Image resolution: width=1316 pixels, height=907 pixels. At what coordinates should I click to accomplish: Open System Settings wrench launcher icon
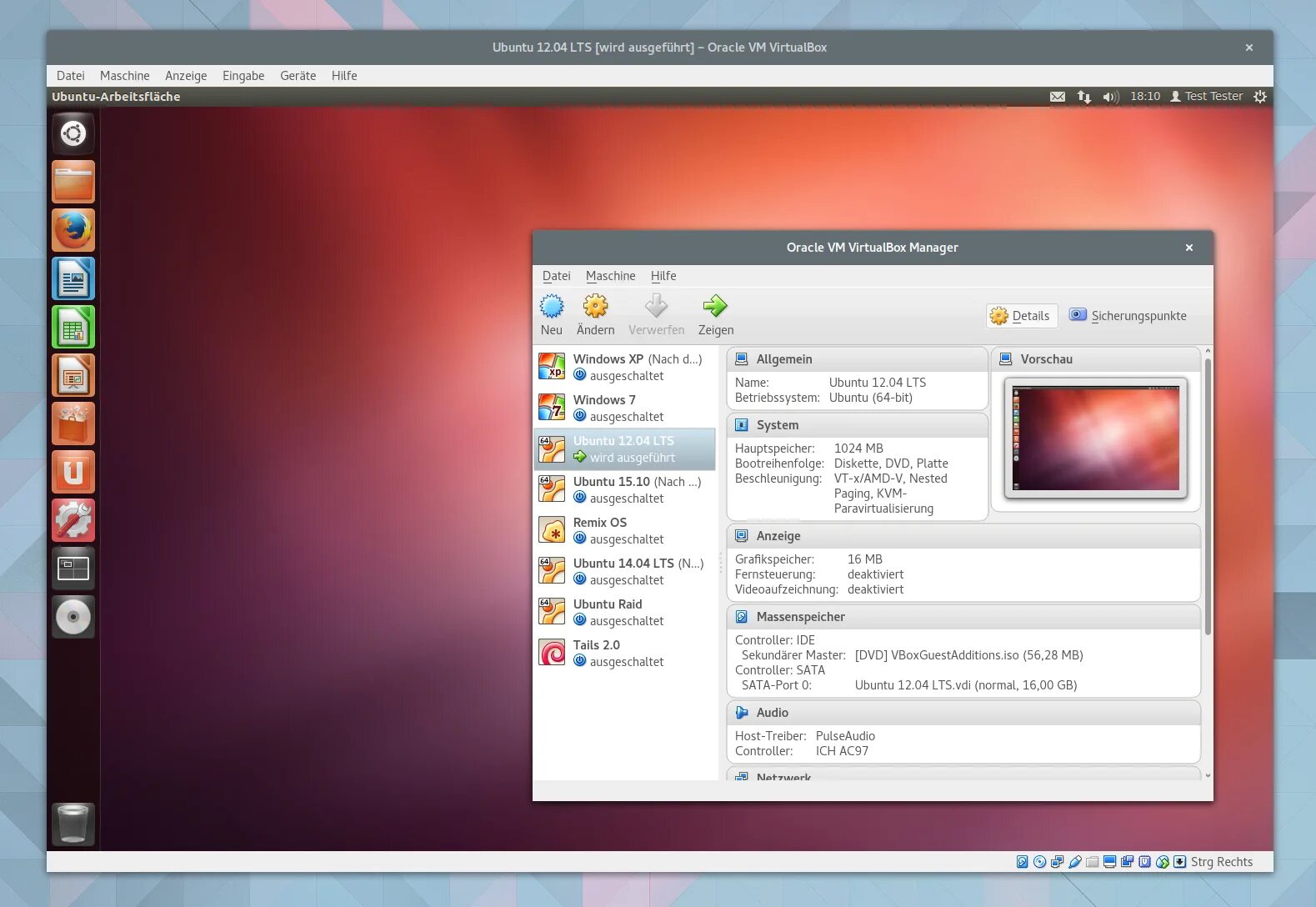point(73,520)
